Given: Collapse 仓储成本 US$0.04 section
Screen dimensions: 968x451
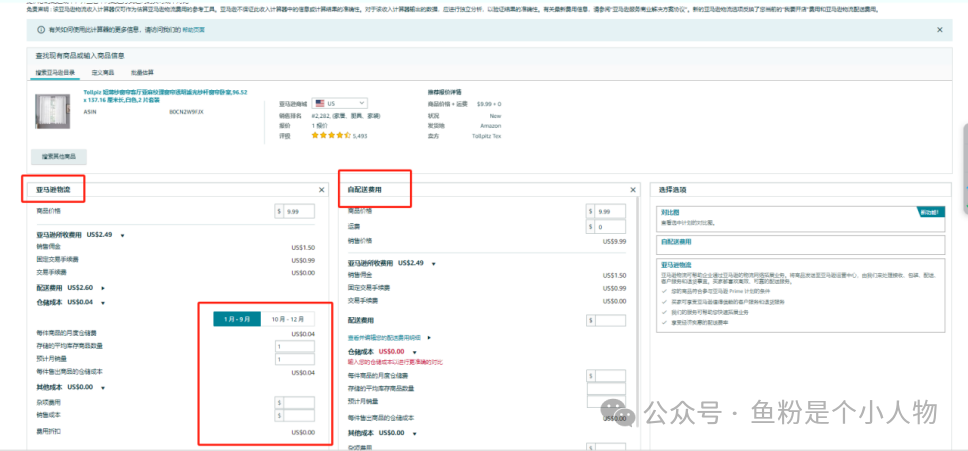Looking at the screenshot, I should tap(103, 302).
